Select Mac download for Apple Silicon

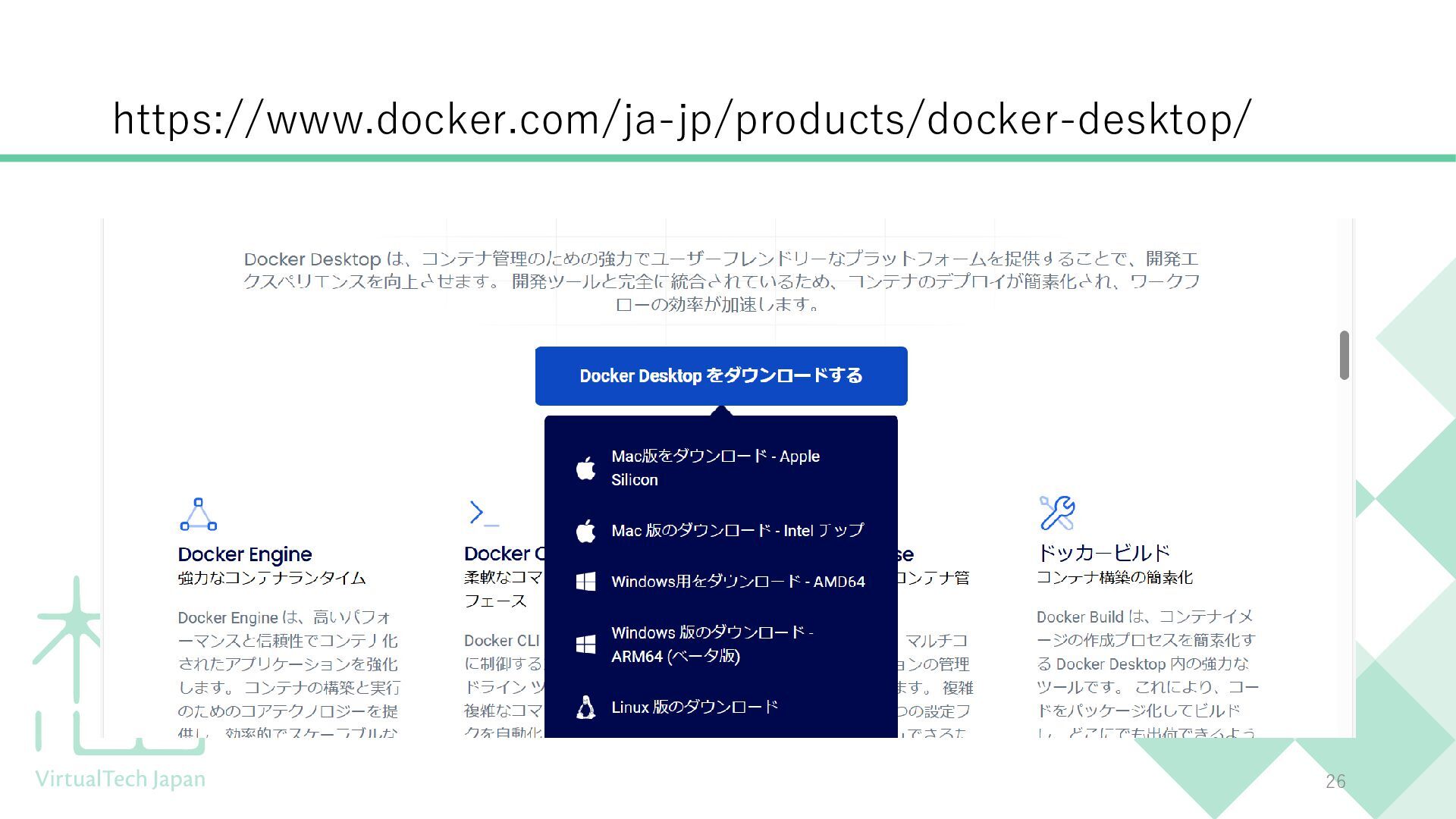tap(715, 468)
